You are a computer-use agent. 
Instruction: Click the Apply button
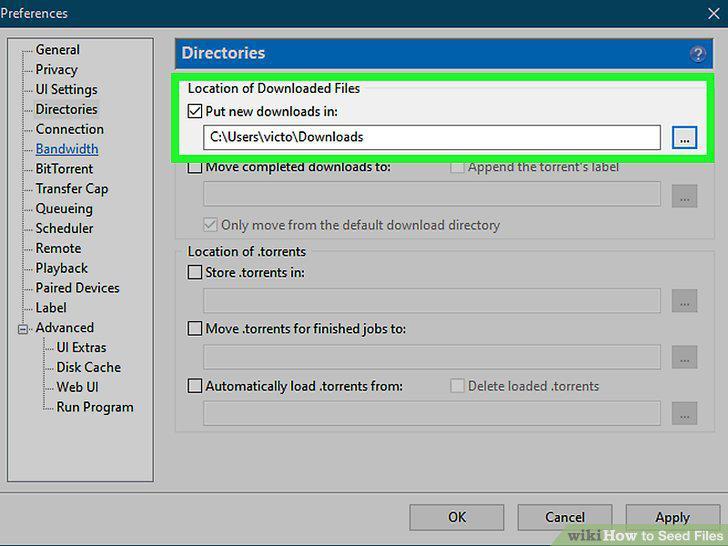(673, 517)
